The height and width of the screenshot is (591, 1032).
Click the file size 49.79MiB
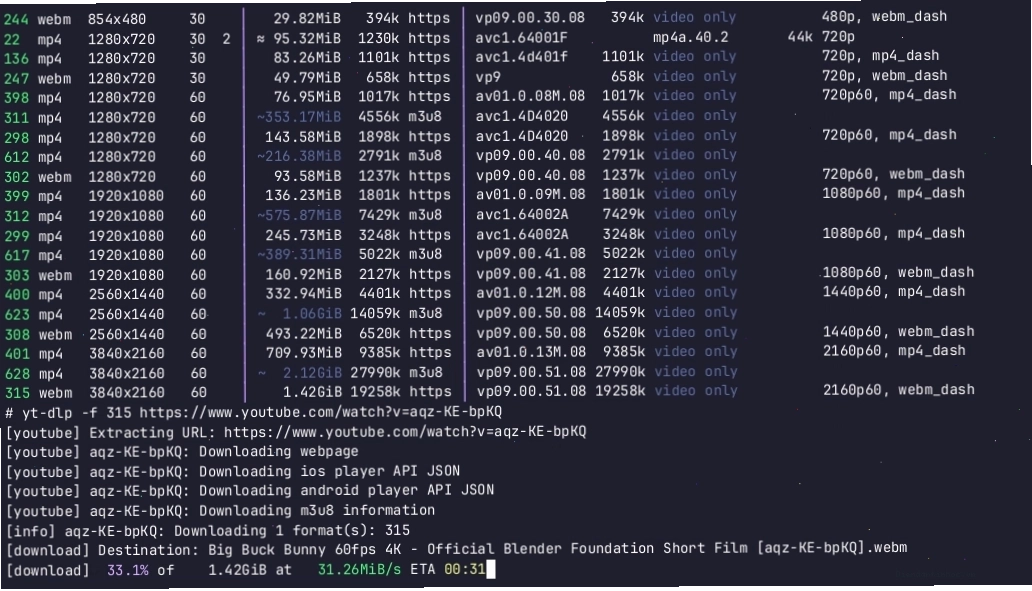coord(307,78)
